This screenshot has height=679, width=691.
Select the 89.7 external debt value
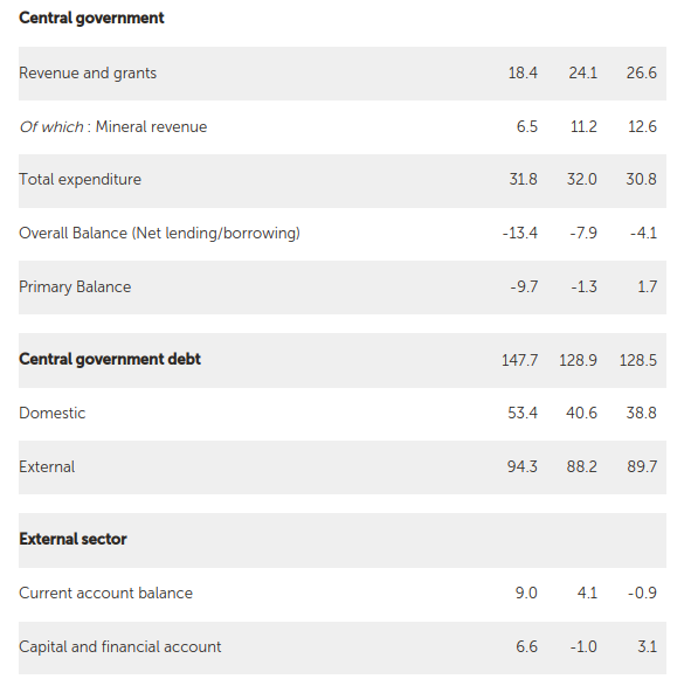pos(641,467)
